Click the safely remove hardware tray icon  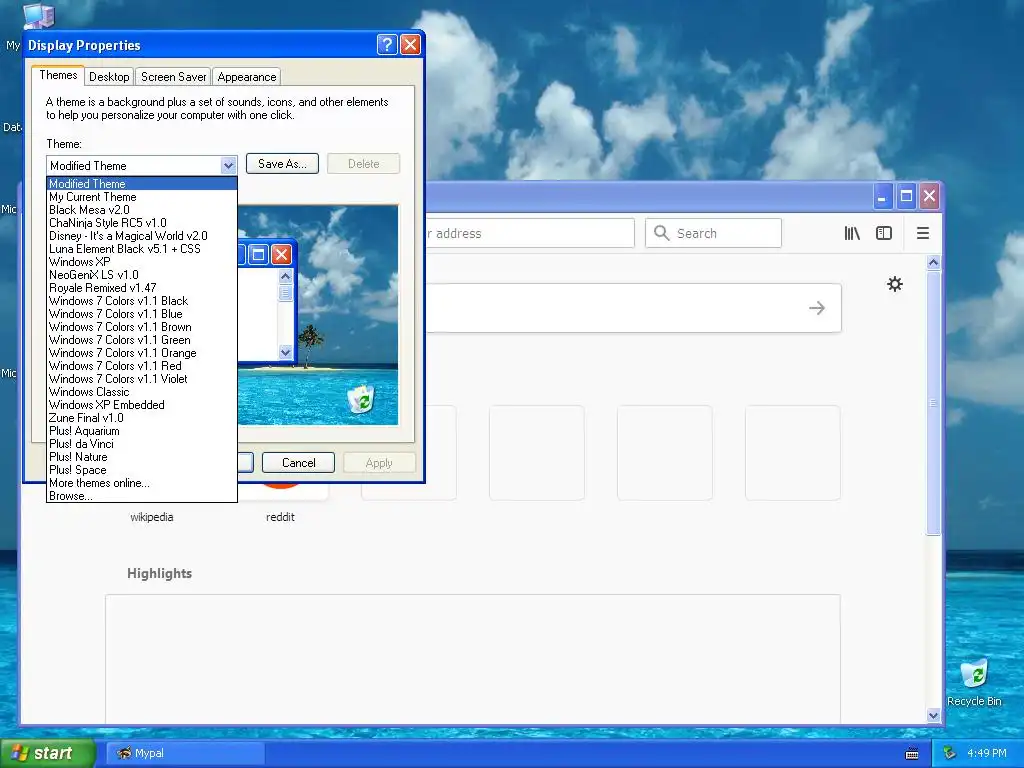click(950, 753)
